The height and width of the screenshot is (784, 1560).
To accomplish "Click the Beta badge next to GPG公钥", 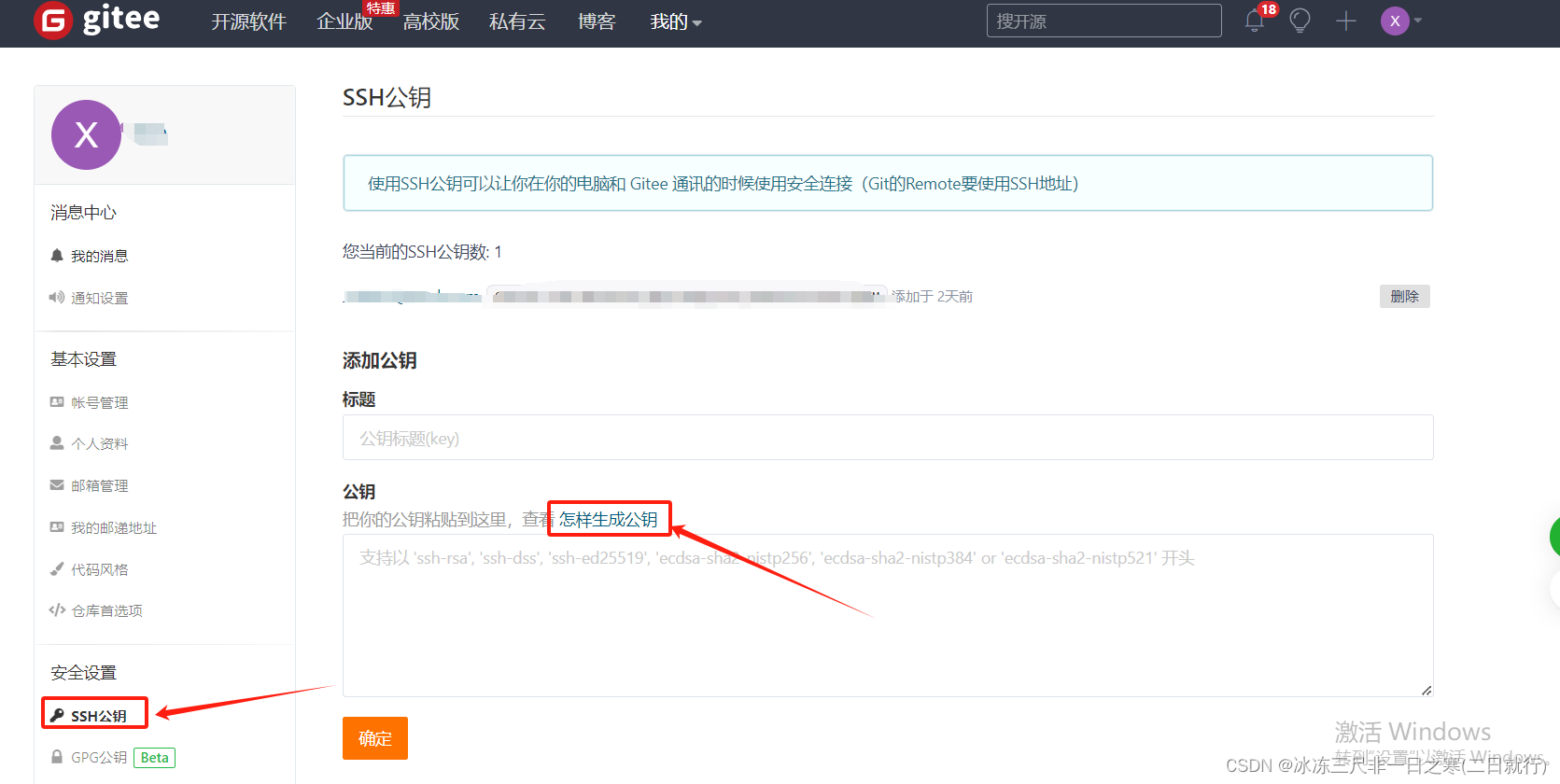I will (155, 757).
